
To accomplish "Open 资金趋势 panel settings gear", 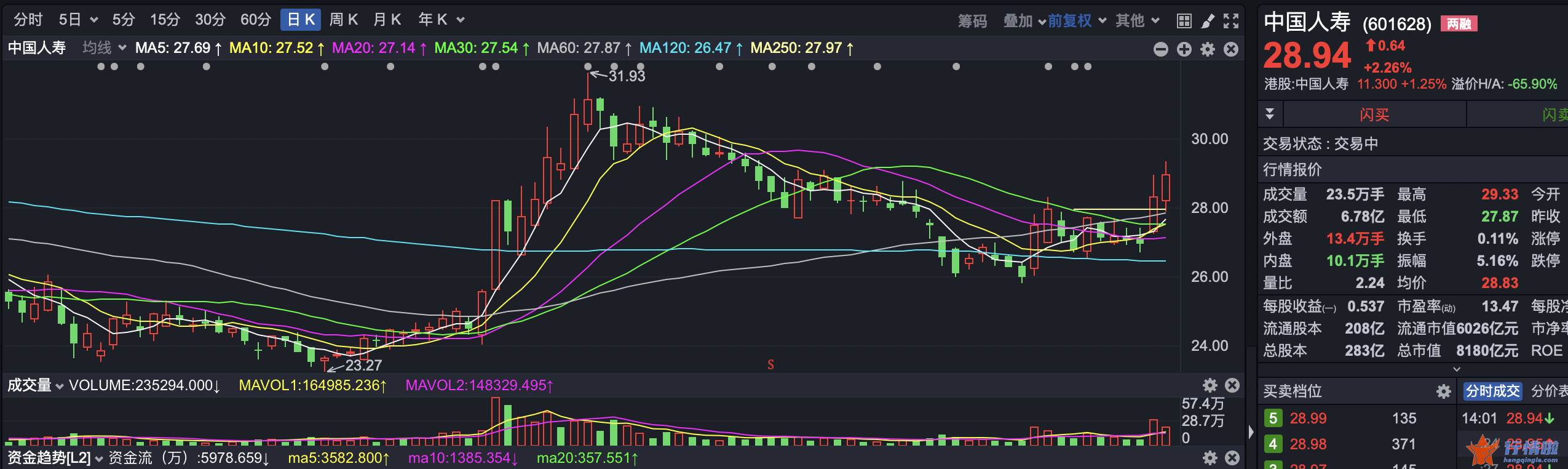I will coord(1210,458).
